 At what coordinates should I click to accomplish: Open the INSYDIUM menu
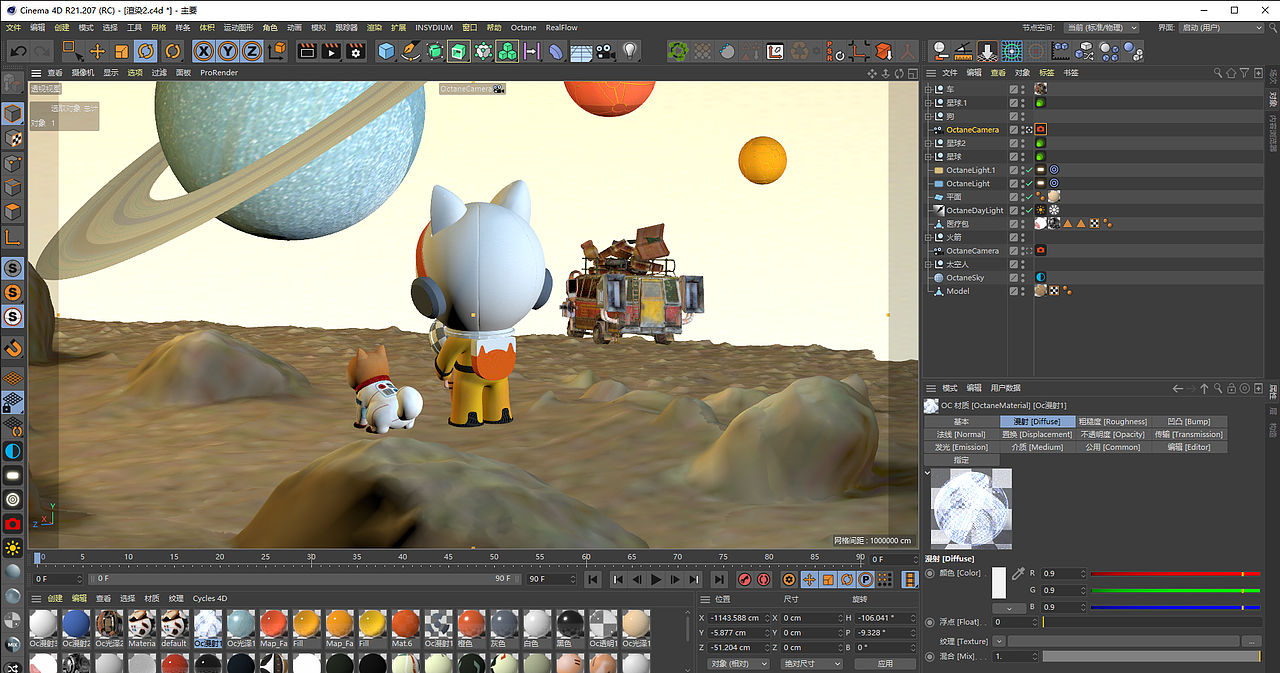coord(434,28)
